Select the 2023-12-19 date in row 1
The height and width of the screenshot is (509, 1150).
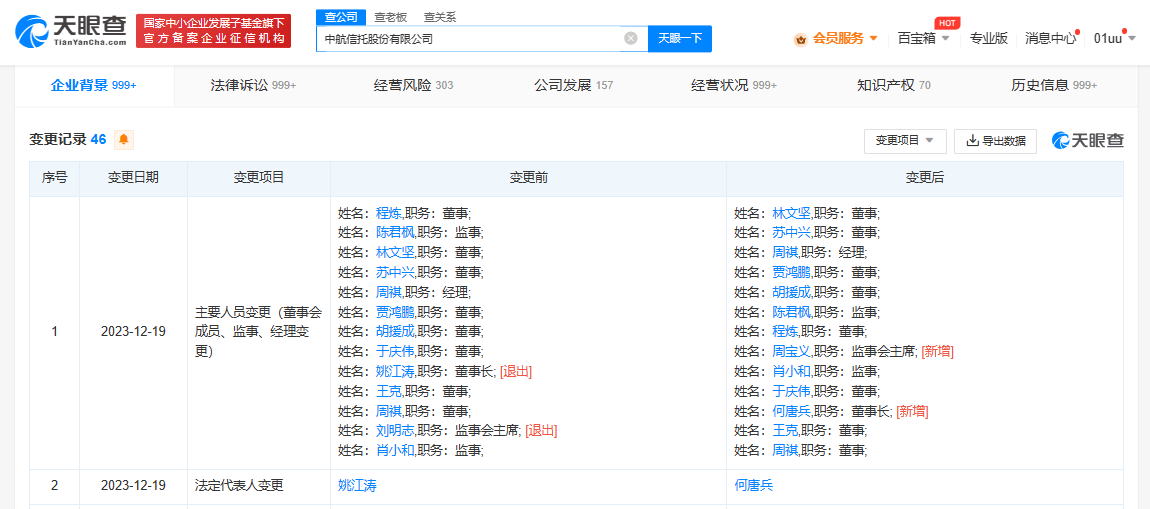point(133,332)
